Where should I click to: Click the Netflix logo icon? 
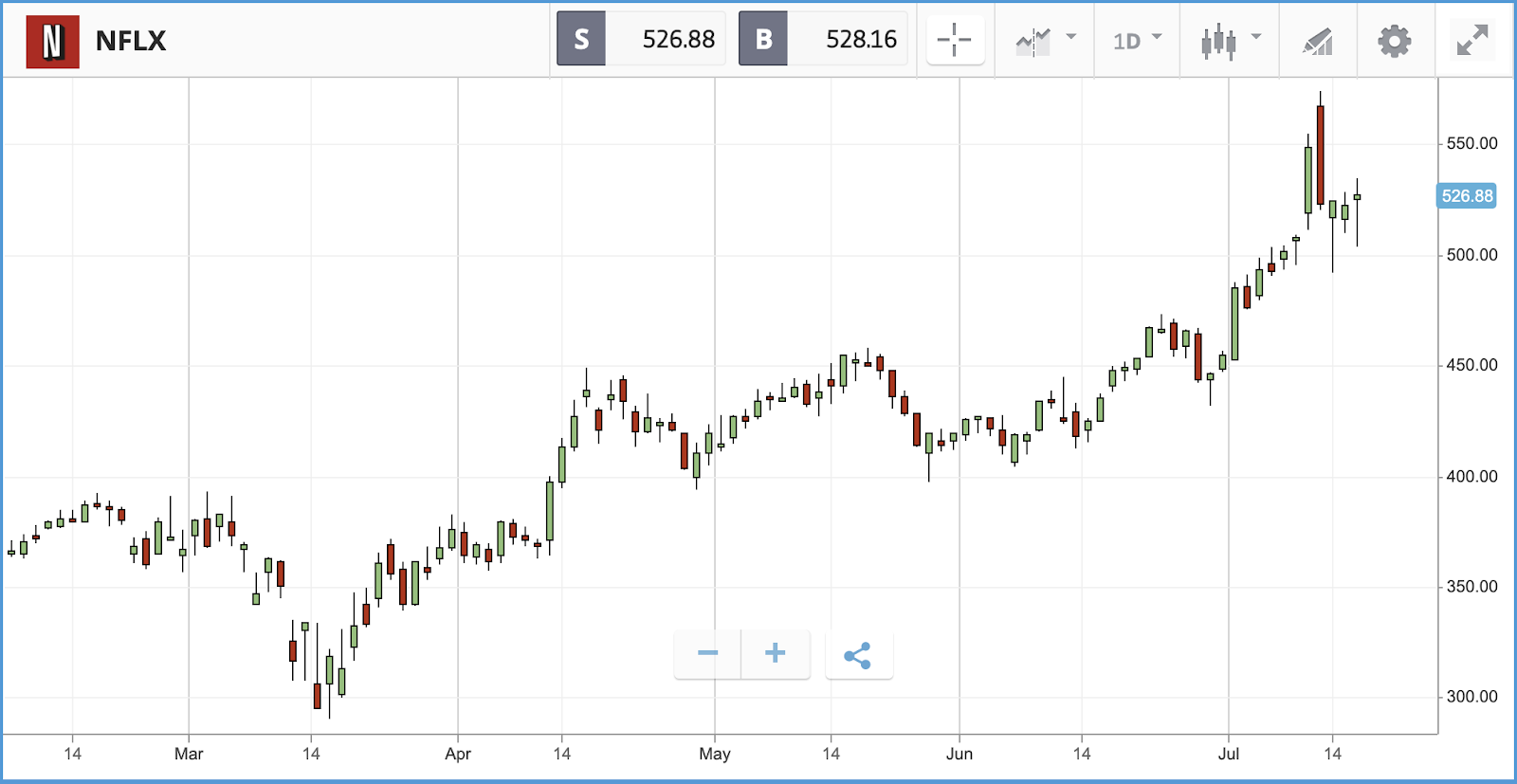[x=52, y=42]
